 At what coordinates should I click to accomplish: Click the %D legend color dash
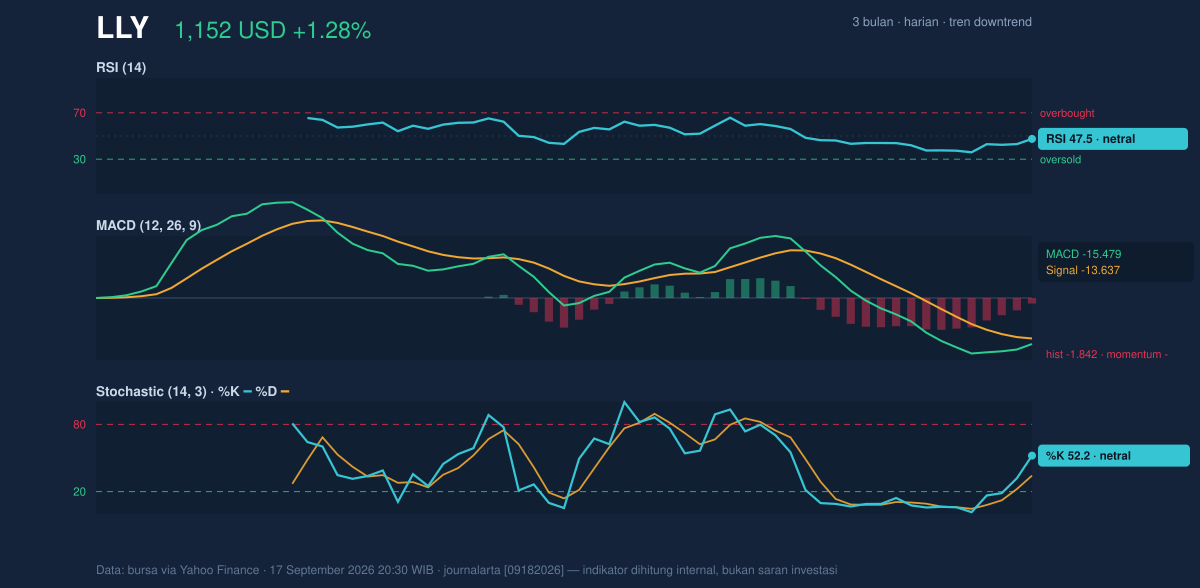pyautogui.click(x=285, y=392)
